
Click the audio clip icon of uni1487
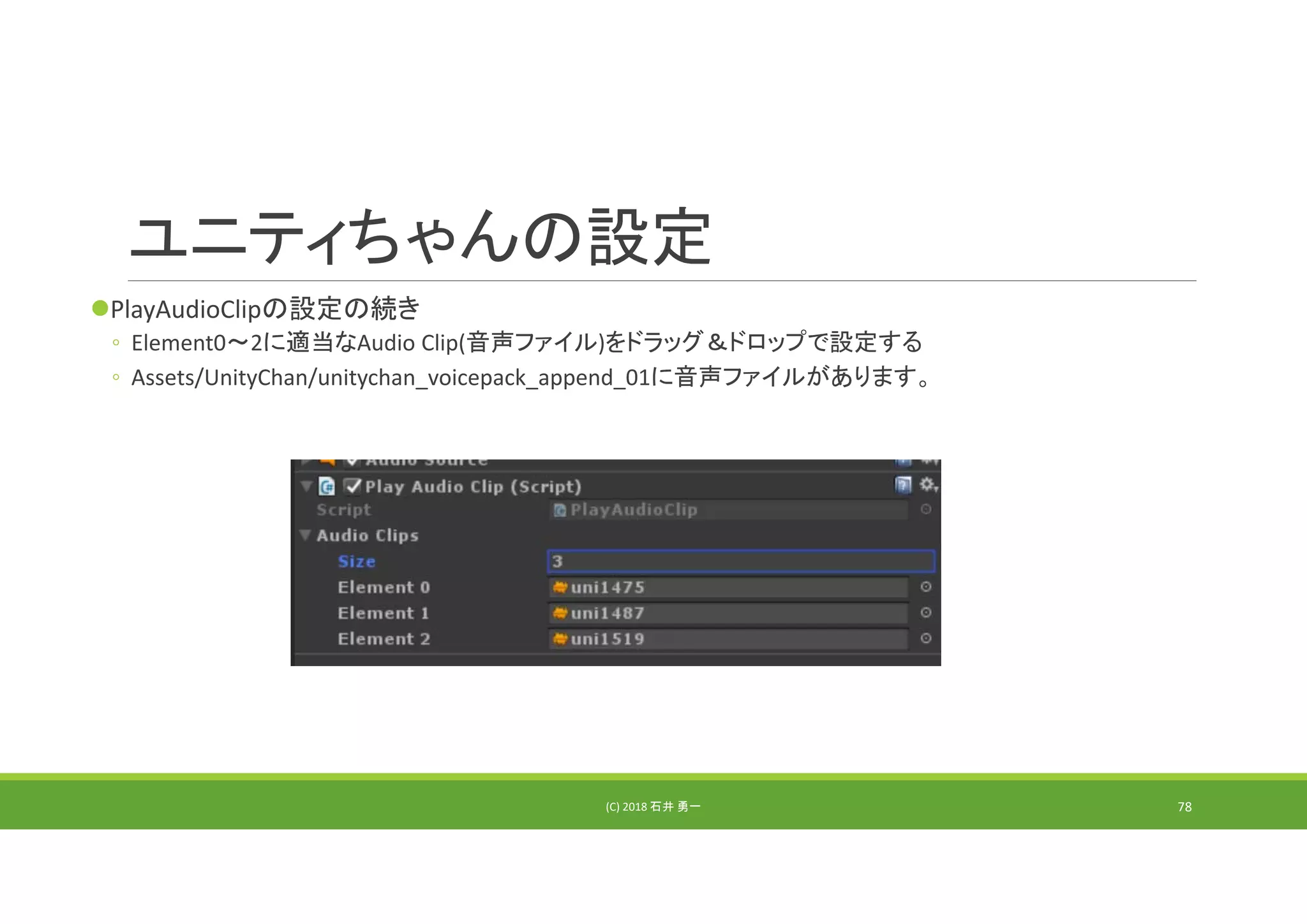(560, 613)
